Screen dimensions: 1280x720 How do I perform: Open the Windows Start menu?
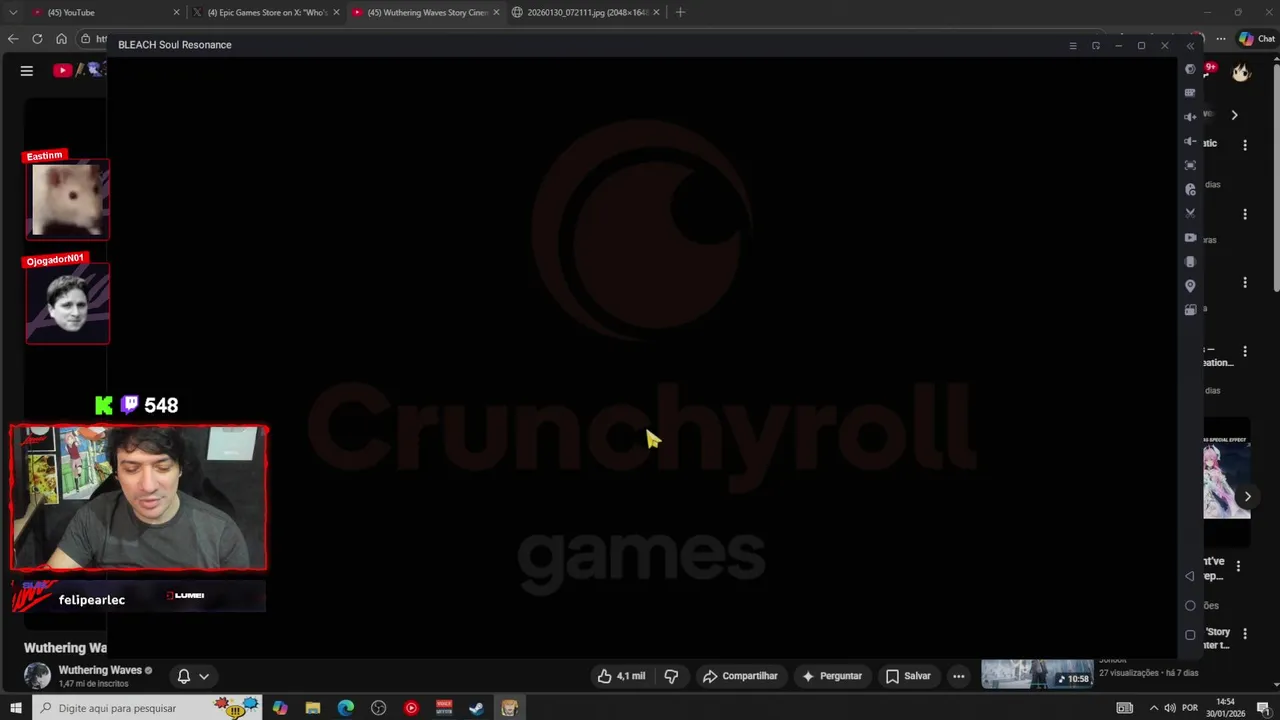click(16, 708)
